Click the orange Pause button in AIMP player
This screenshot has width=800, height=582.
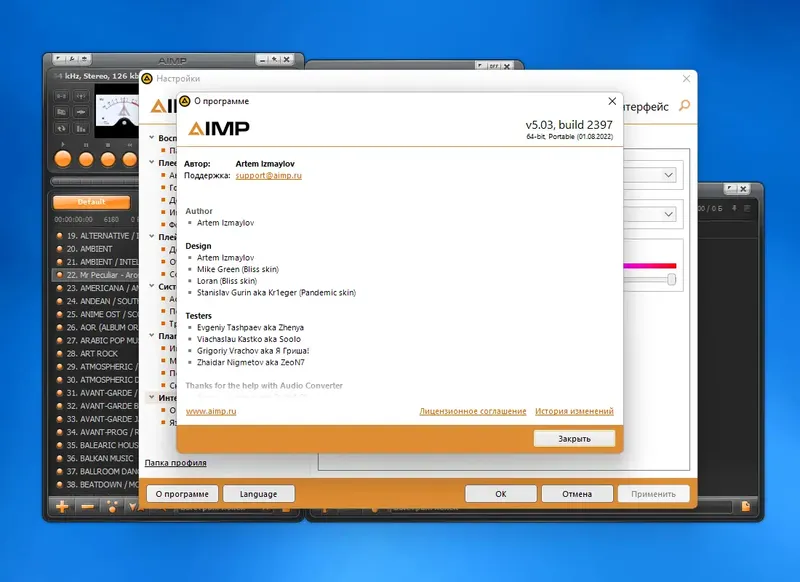click(86, 159)
